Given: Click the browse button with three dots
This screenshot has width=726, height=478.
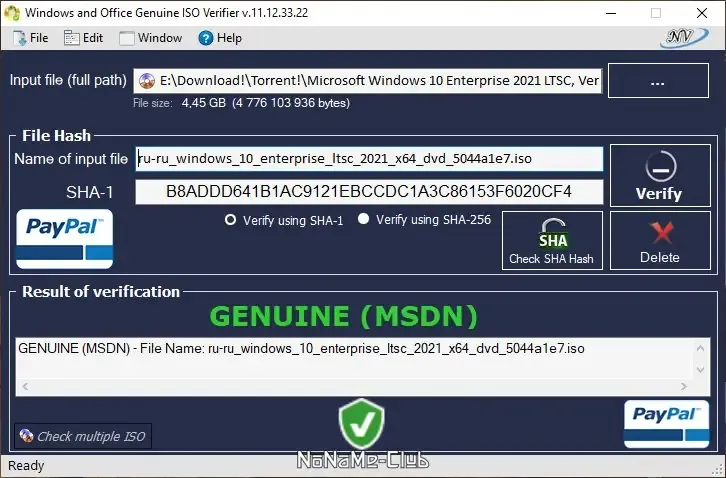Looking at the screenshot, I should (x=658, y=81).
